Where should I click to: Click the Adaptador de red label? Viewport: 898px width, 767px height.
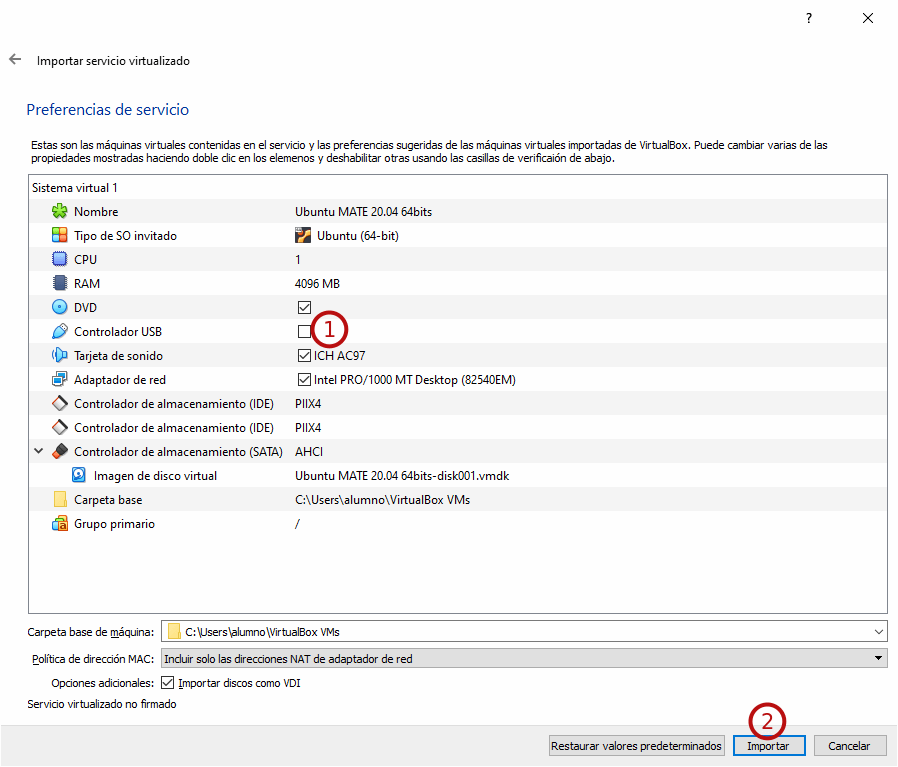[120, 380]
